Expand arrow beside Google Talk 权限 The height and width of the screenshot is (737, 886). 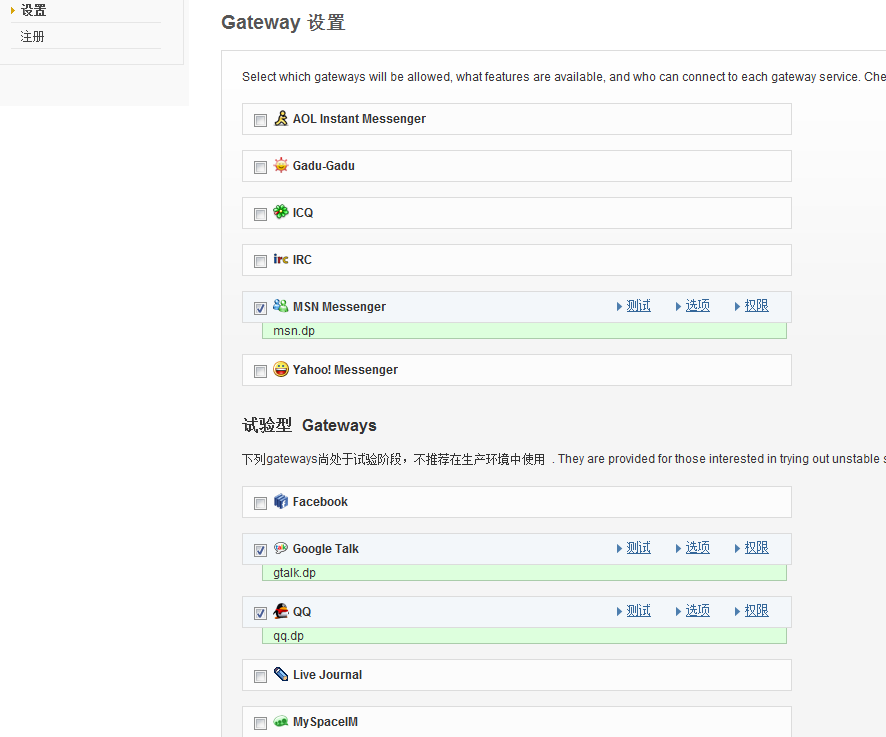[737, 548]
